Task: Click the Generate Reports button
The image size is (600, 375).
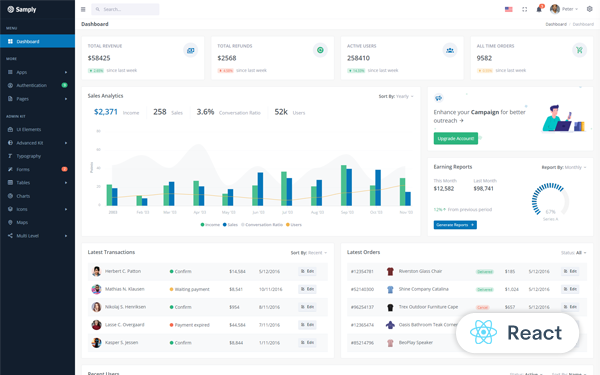Action: (x=455, y=225)
